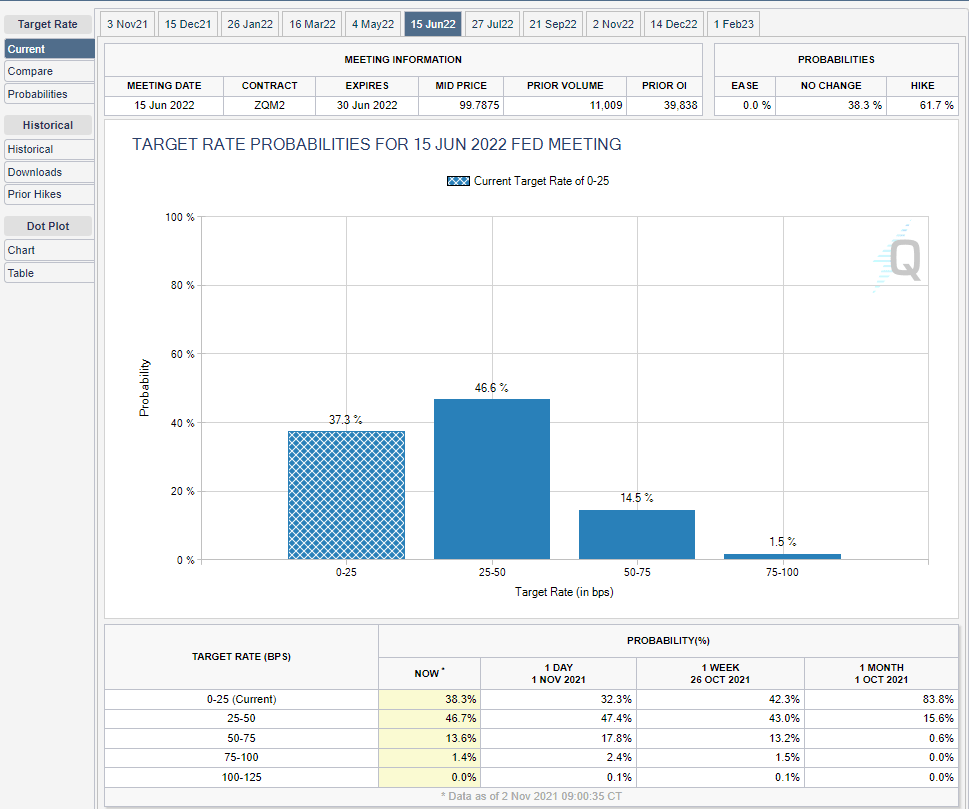
Task: Open the Historical sidebar item
Action: (x=49, y=149)
